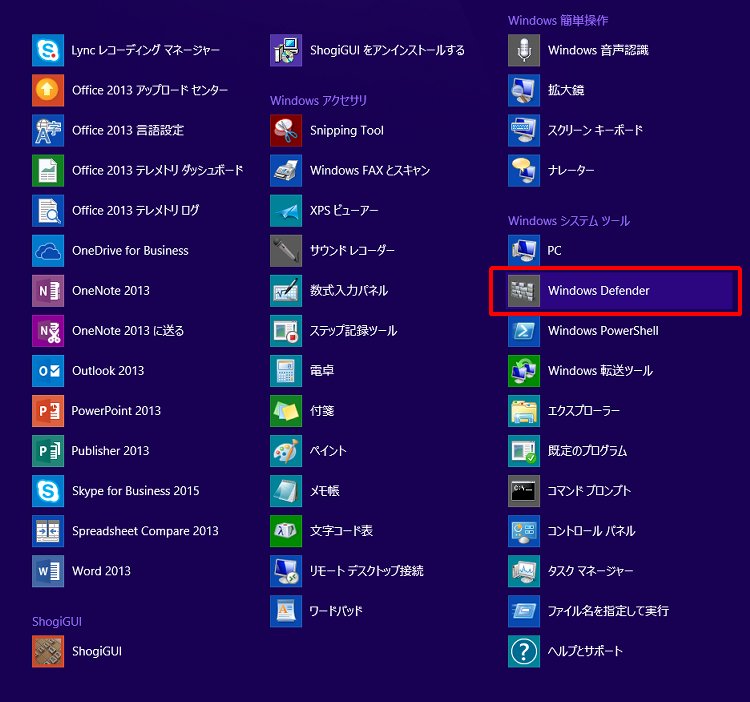Launch タスク マネージャー icon
Viewport: 750px width, 702px height.
pos(524,571)
